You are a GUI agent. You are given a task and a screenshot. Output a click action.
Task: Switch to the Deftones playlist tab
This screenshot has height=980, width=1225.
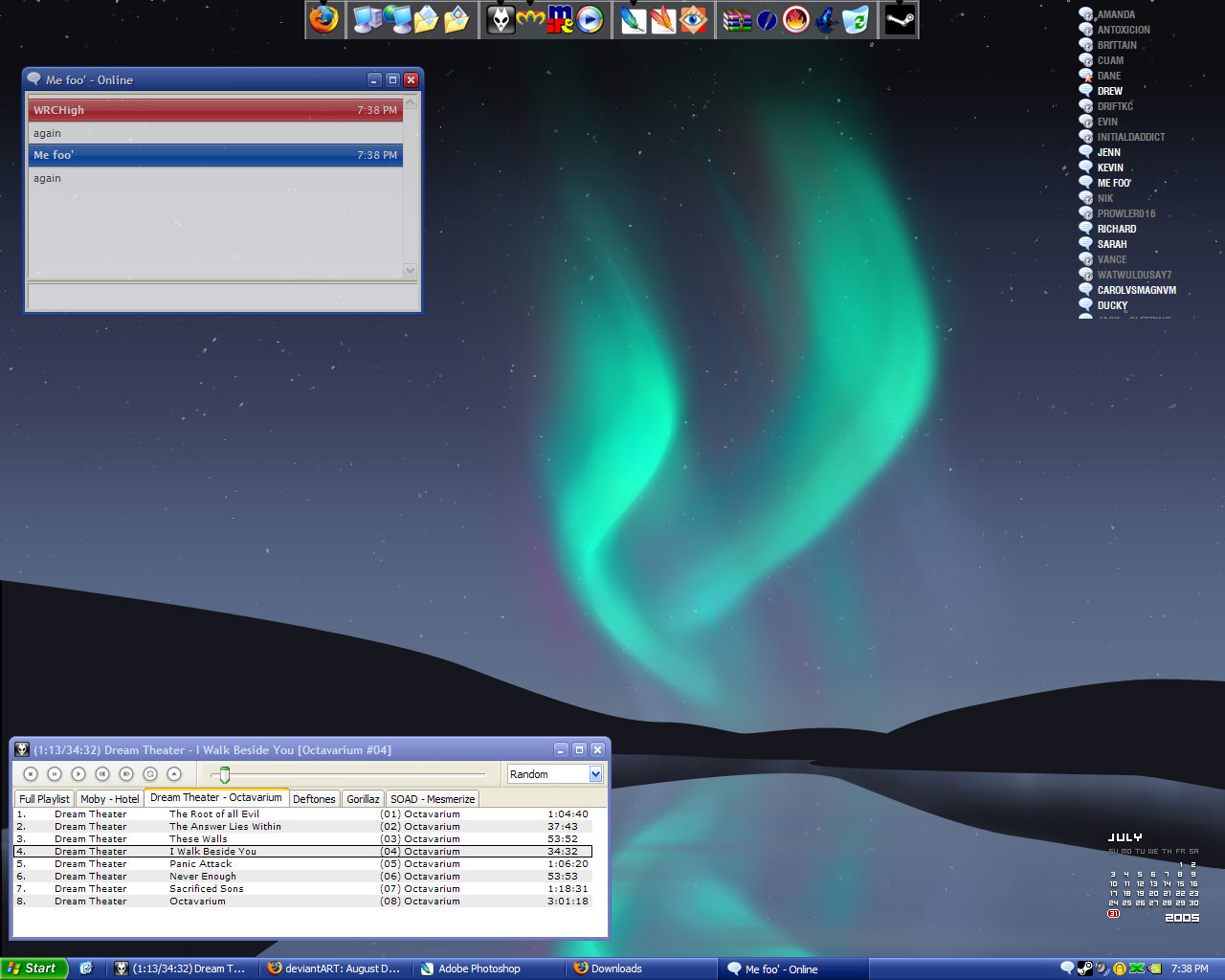point(314,799)
